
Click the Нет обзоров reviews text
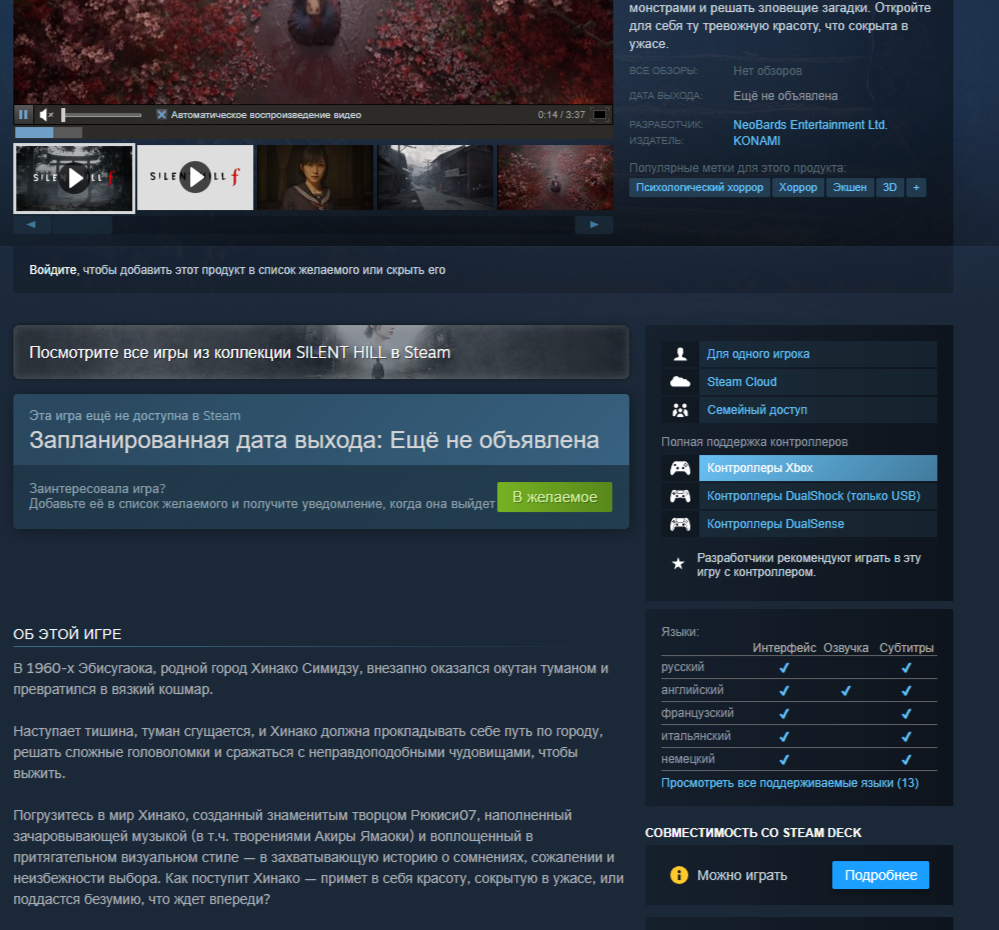point(767,71)
